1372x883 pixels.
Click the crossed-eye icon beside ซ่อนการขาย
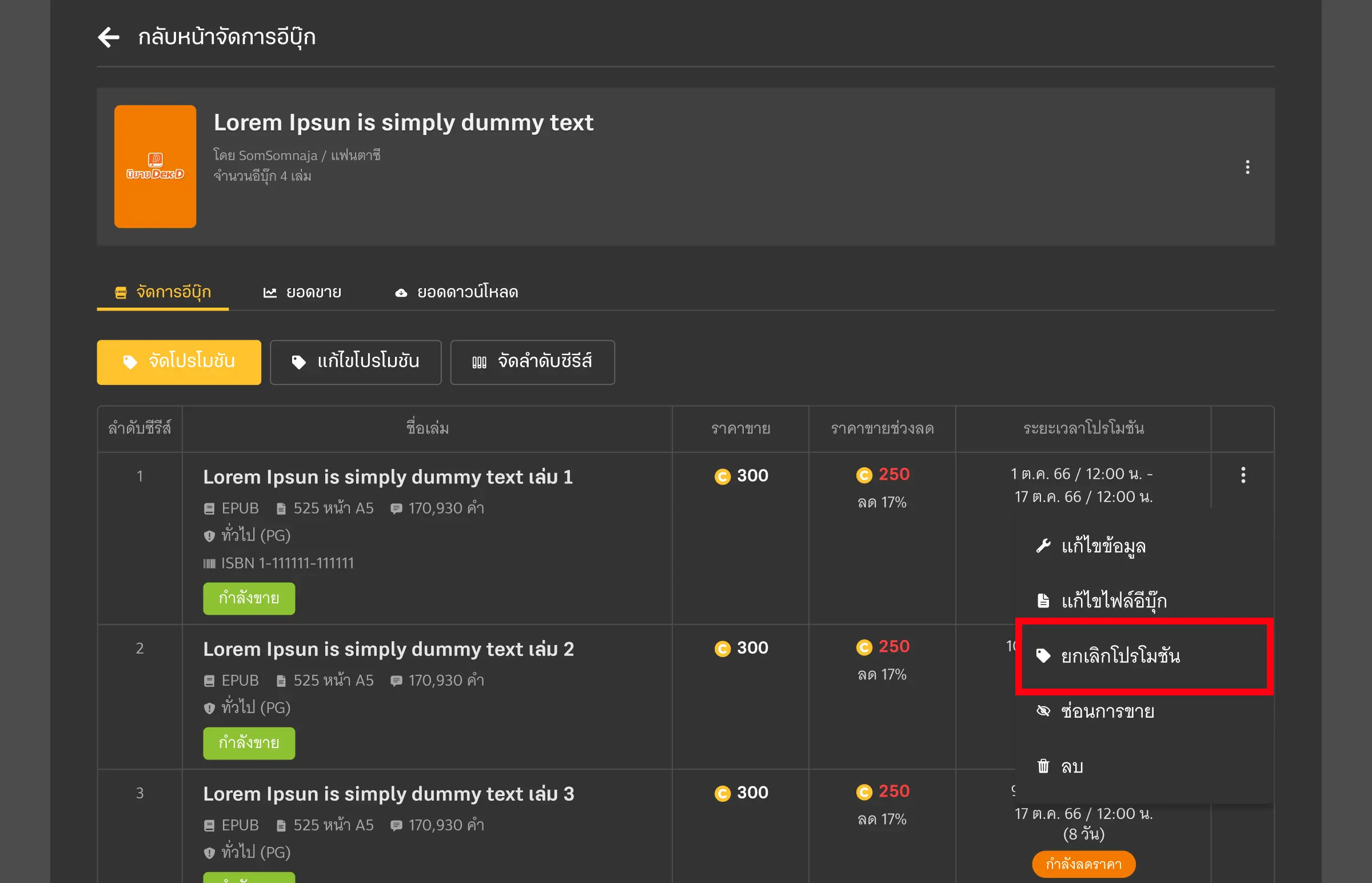coord(1043,711)
